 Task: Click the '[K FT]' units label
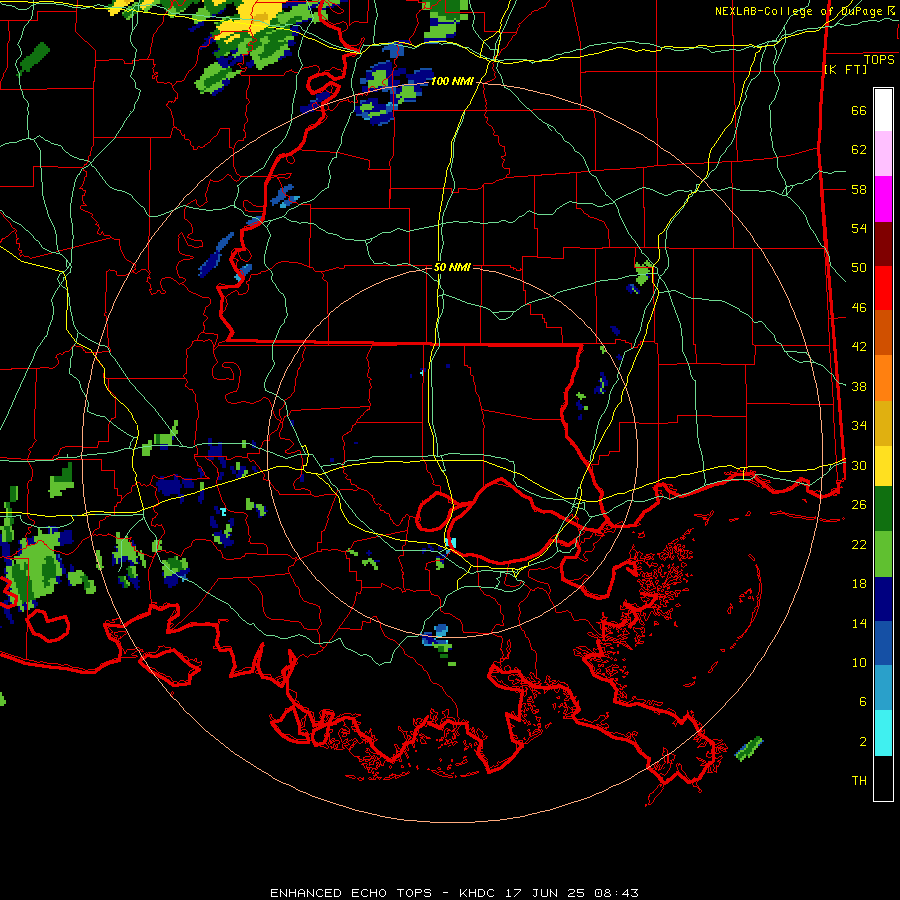point(845,69)
